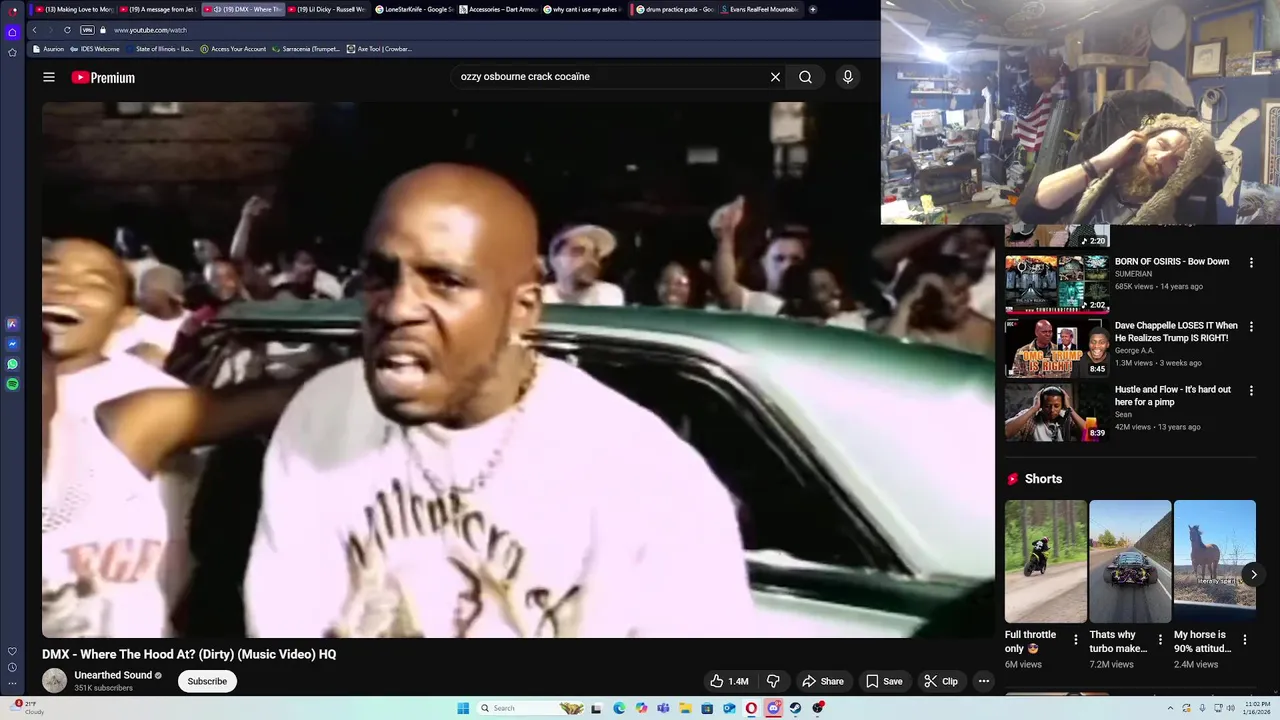Open Aria AI in the Opera sidebar
The width and height of the screenshot is (1280, 720).
12,324
